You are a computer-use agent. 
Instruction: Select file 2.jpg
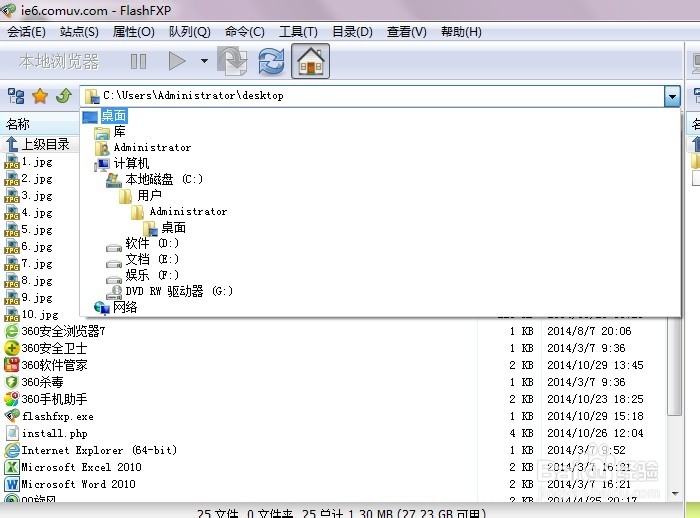(x=37, y=179)
